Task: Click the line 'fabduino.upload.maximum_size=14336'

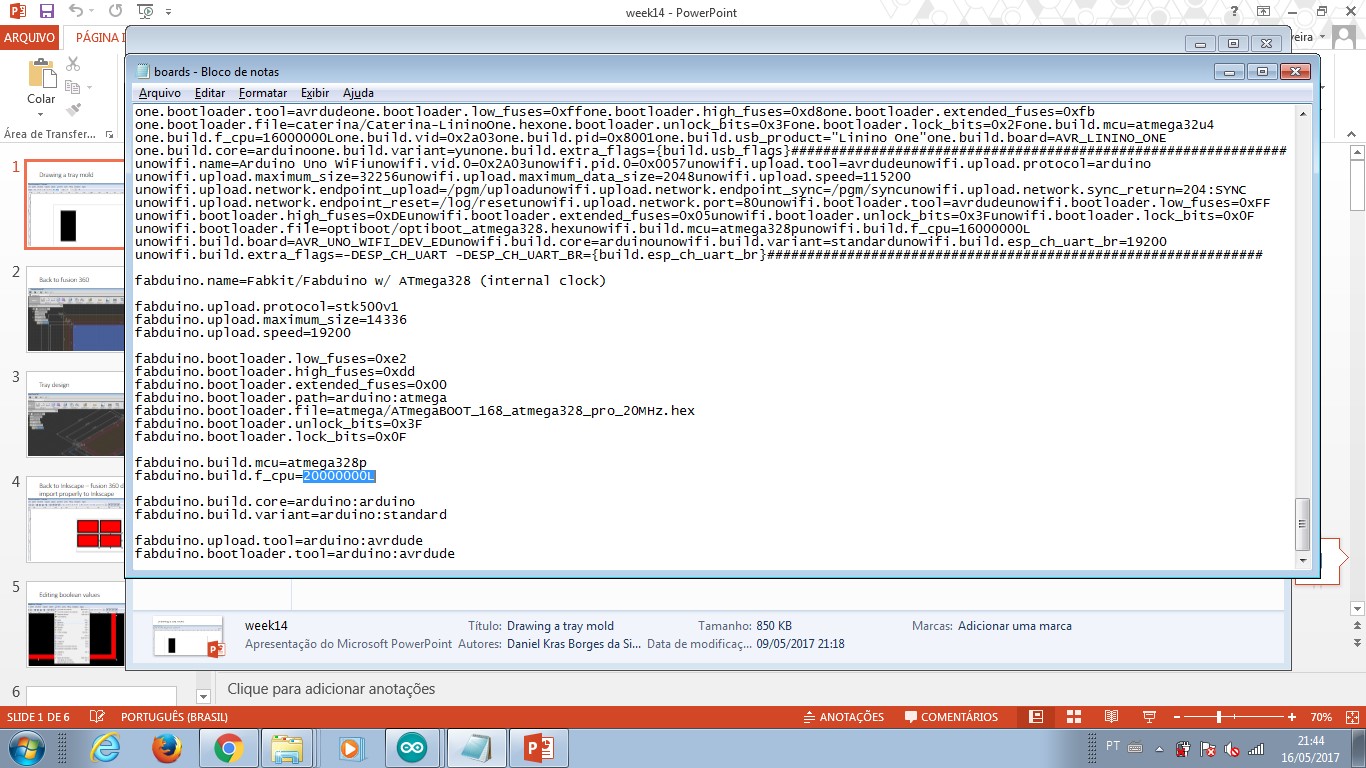Action: pos(271,320)
